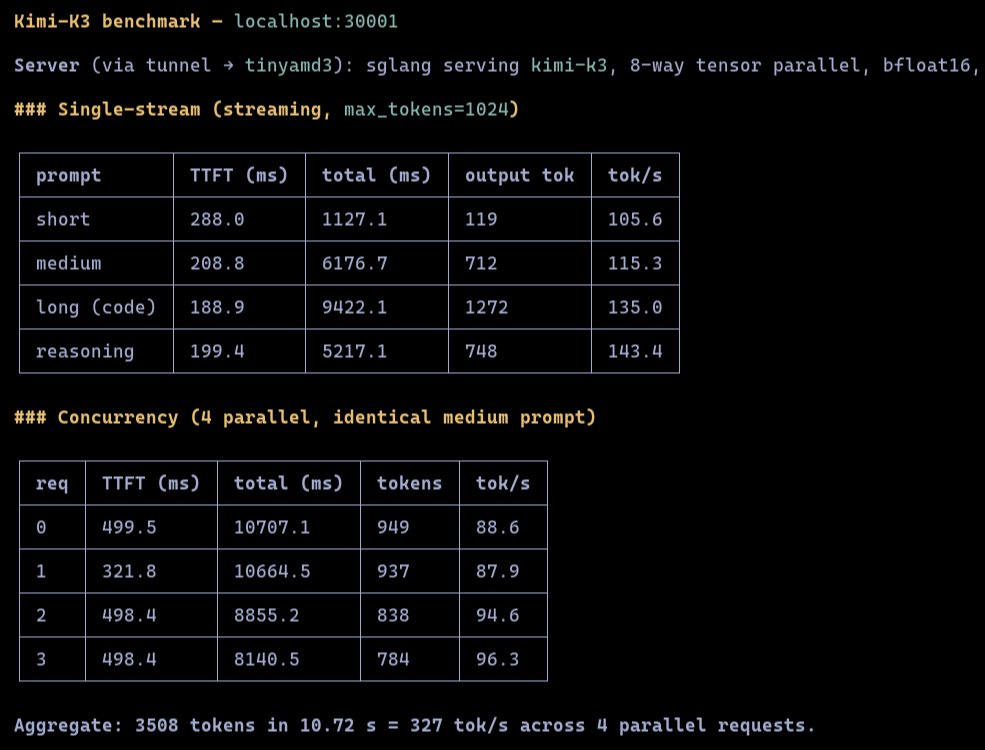The height and width of the screenshot is (750, 985).
Task: Click 'max_tokens=1024' in the heading
Action: click(426, 109)
